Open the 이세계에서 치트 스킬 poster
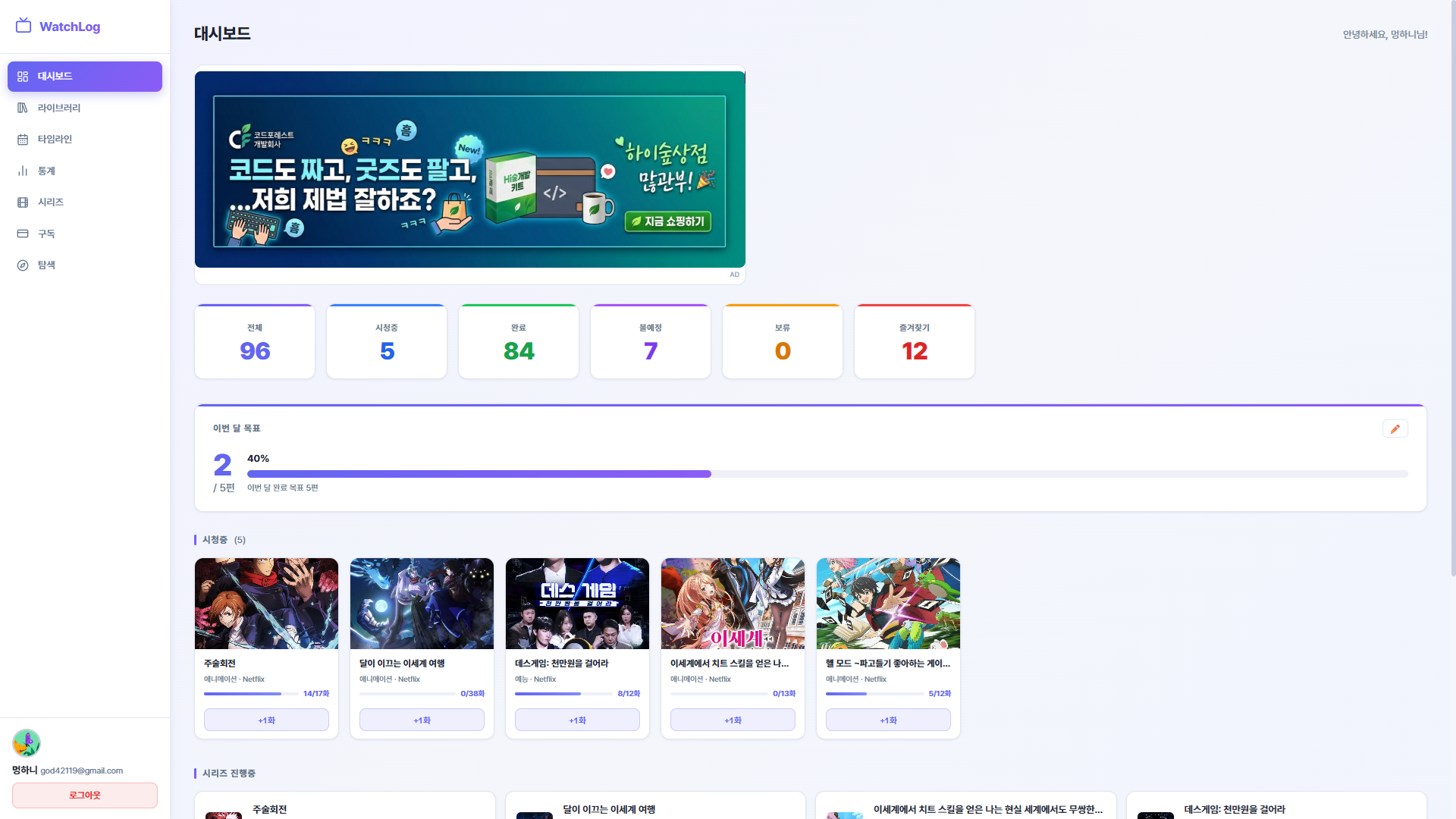 click(733, 604)
